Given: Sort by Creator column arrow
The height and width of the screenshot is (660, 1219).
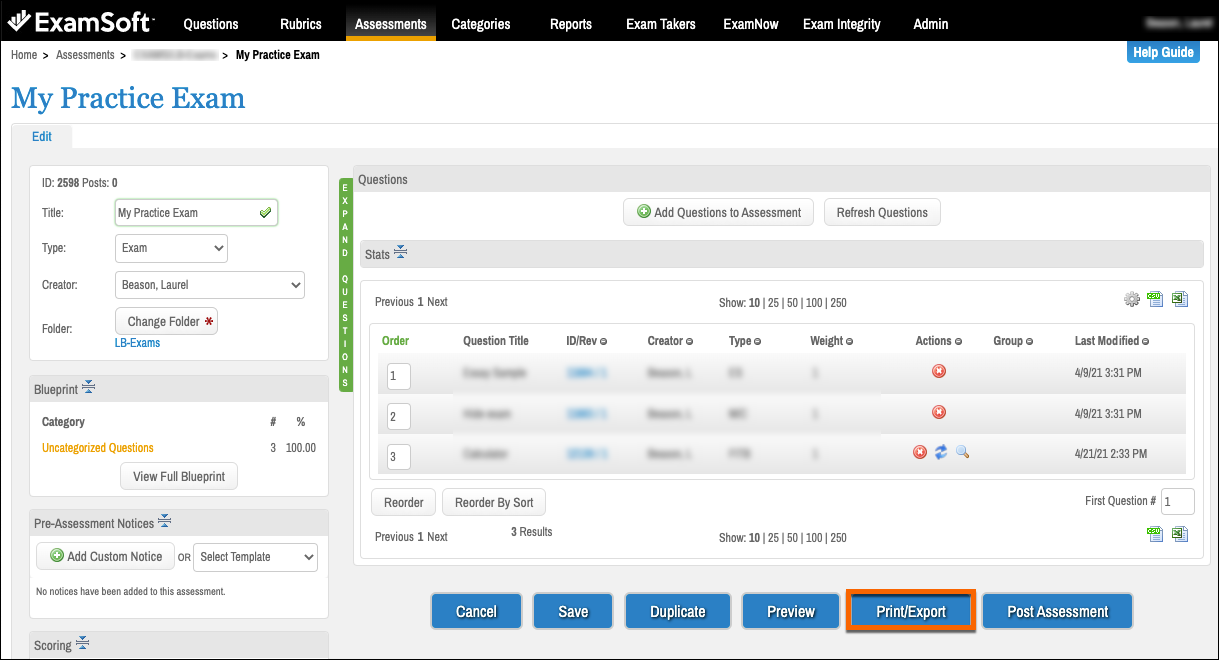Looking at the screenshot, I should pos(690,342).
